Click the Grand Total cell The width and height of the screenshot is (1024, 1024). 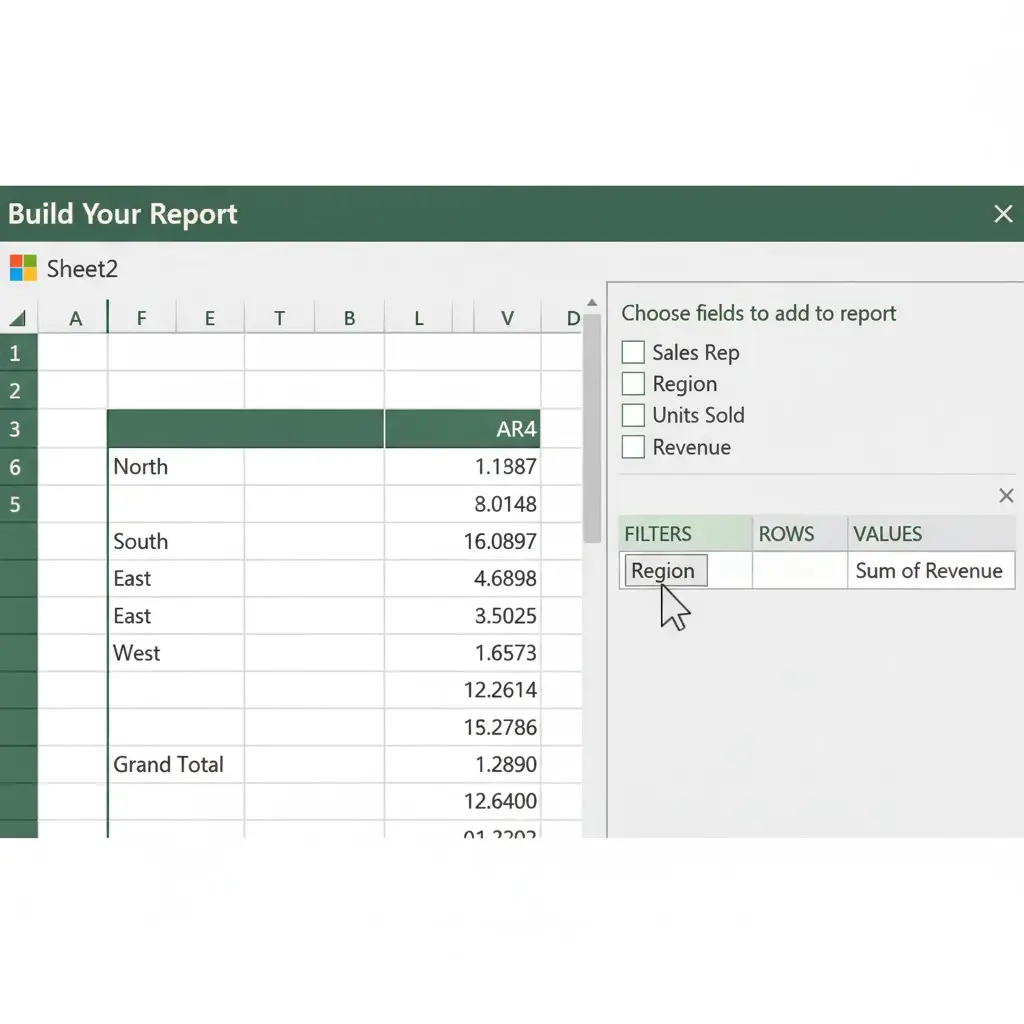168,764
